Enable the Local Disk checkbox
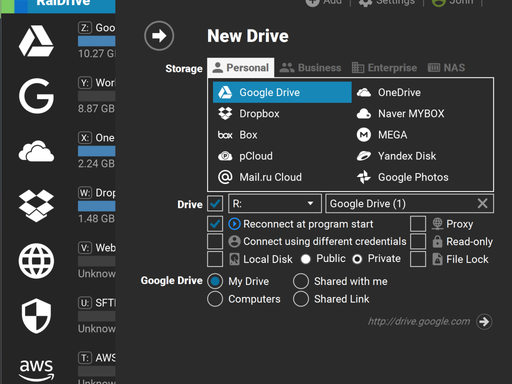Viewport: 512px width, 384px height. point(215,259)
